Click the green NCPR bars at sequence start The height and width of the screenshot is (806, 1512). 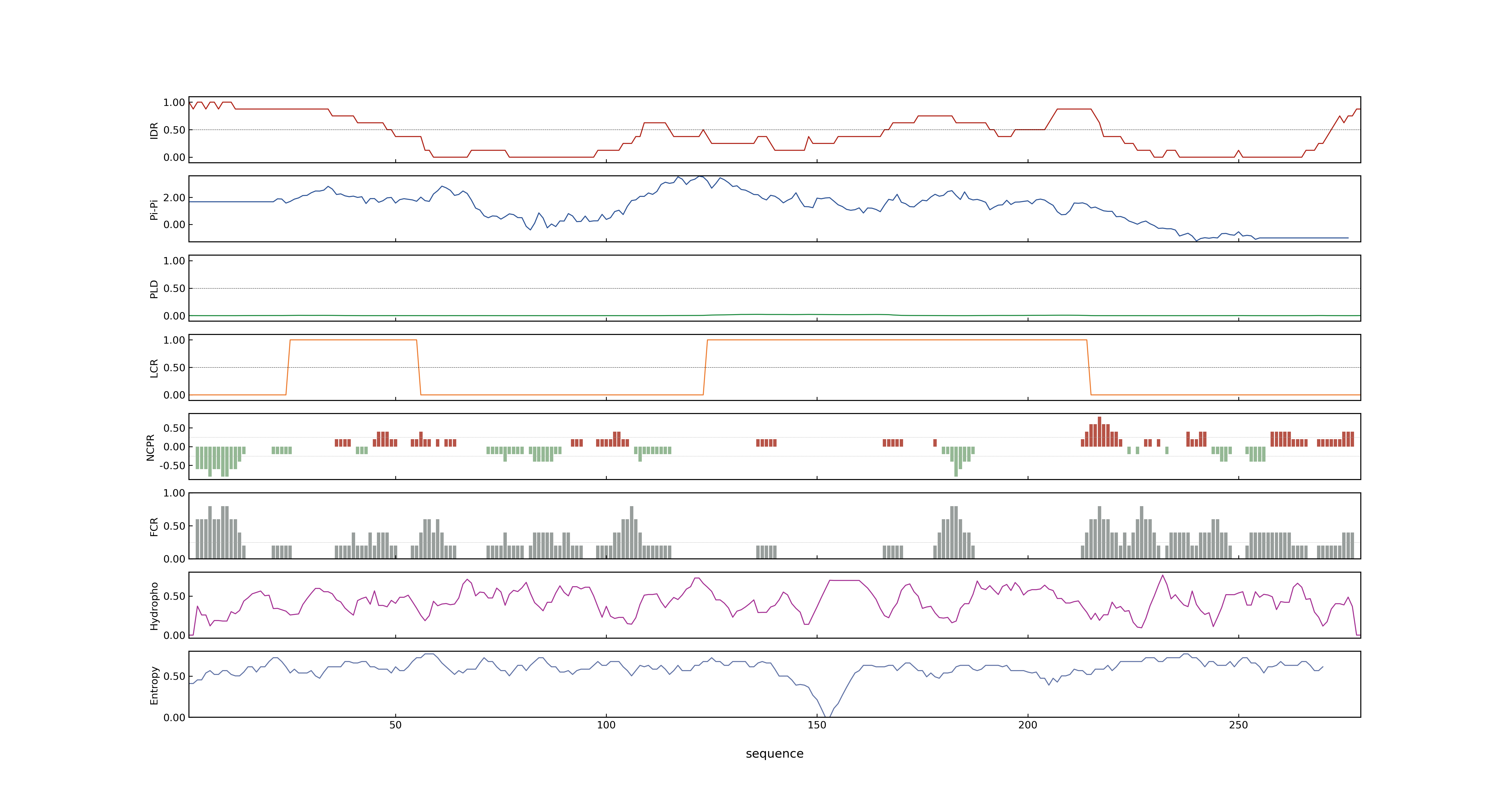pos(220,461)
